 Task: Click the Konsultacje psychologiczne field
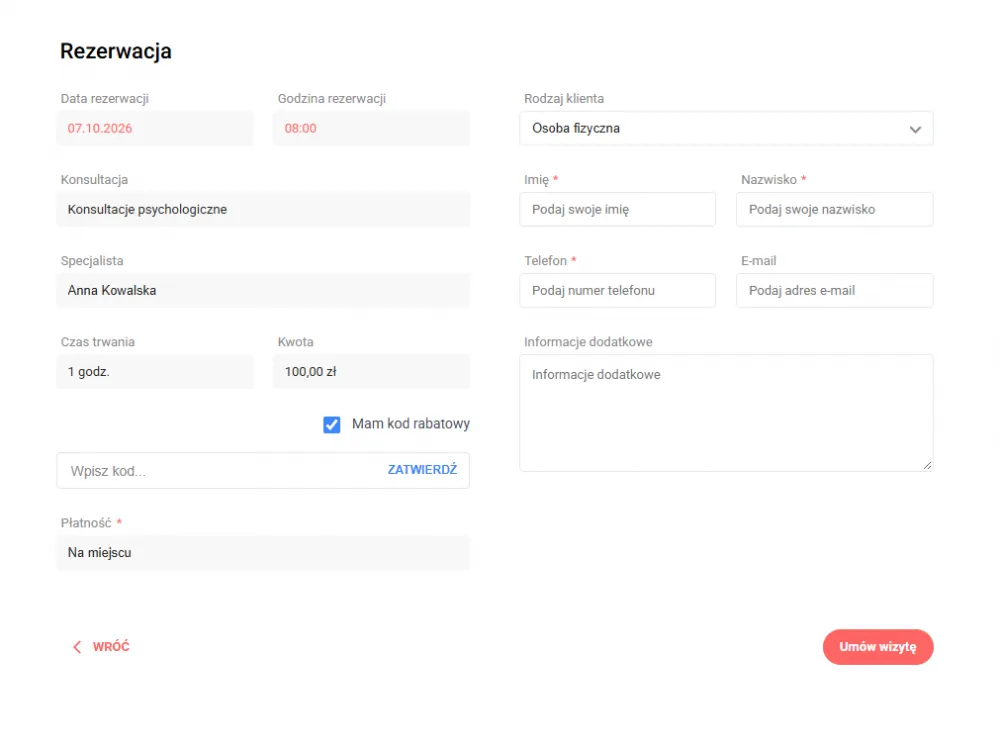click(x=263, y=210)
